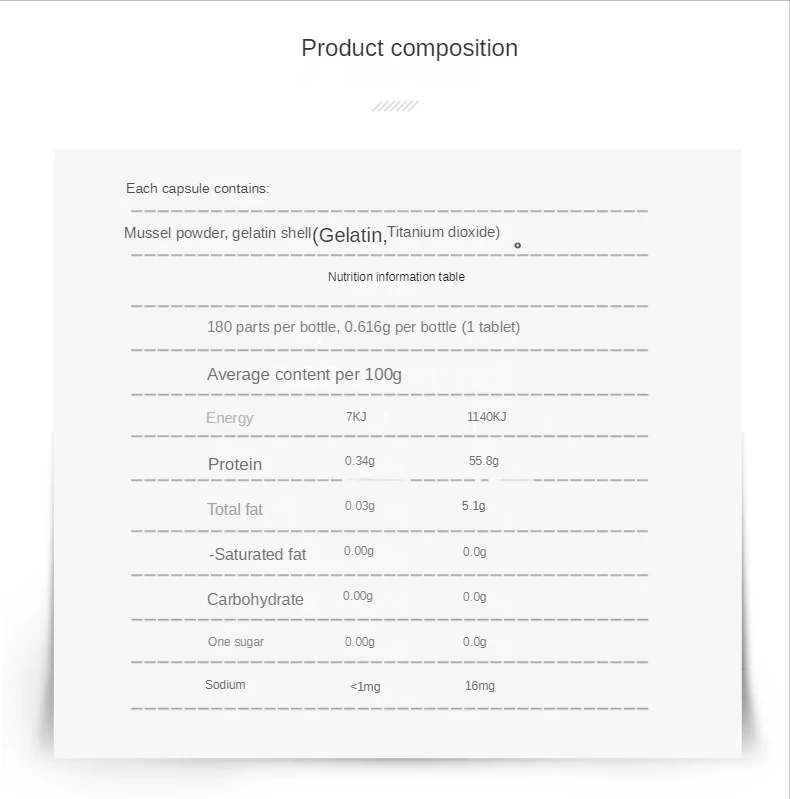
Task: Select the '-Saturated fat' row label
Action: point(257,554)
